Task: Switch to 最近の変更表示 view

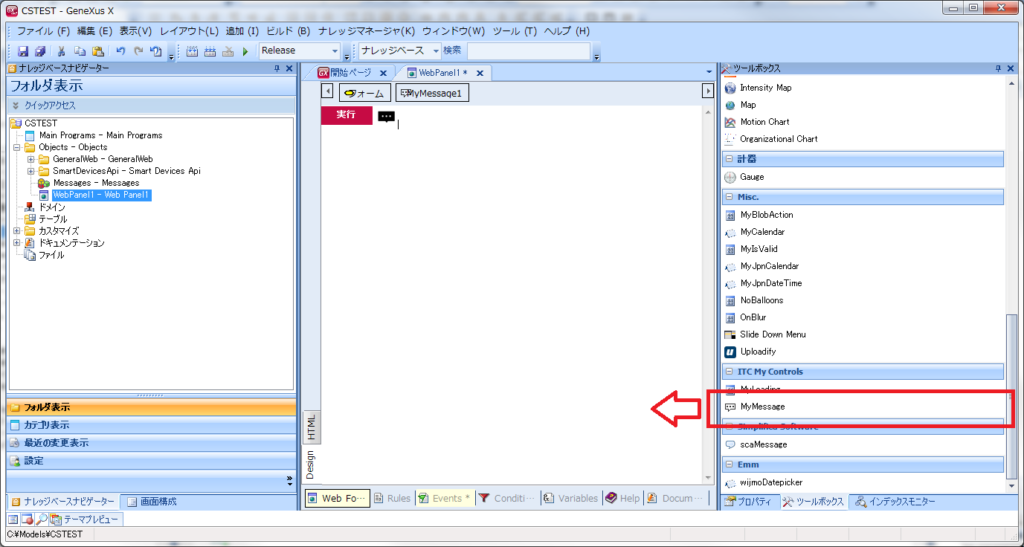Action: click(151, 443)
